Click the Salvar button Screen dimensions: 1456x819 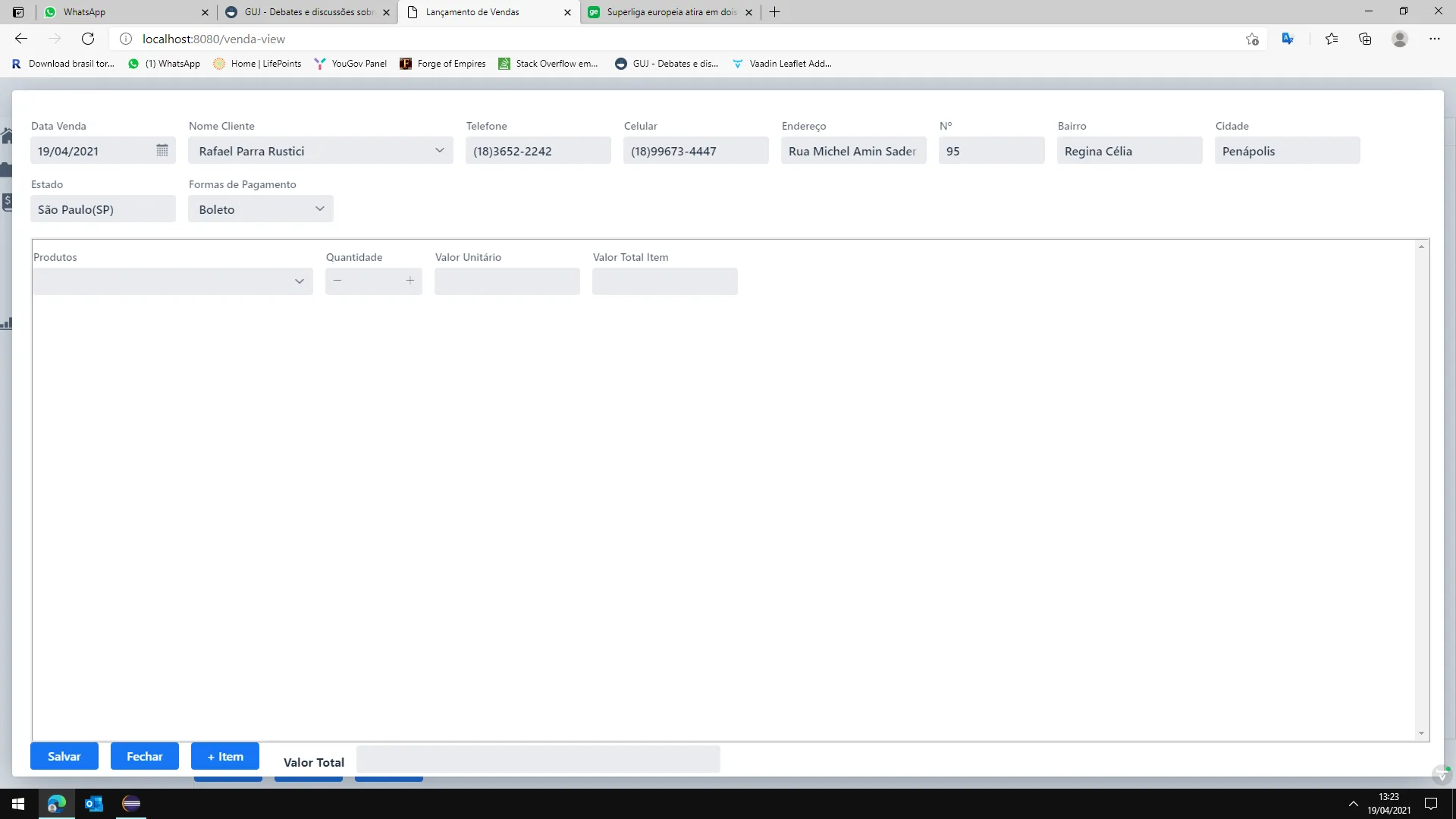pyautogui.click(x=64, y=756)
